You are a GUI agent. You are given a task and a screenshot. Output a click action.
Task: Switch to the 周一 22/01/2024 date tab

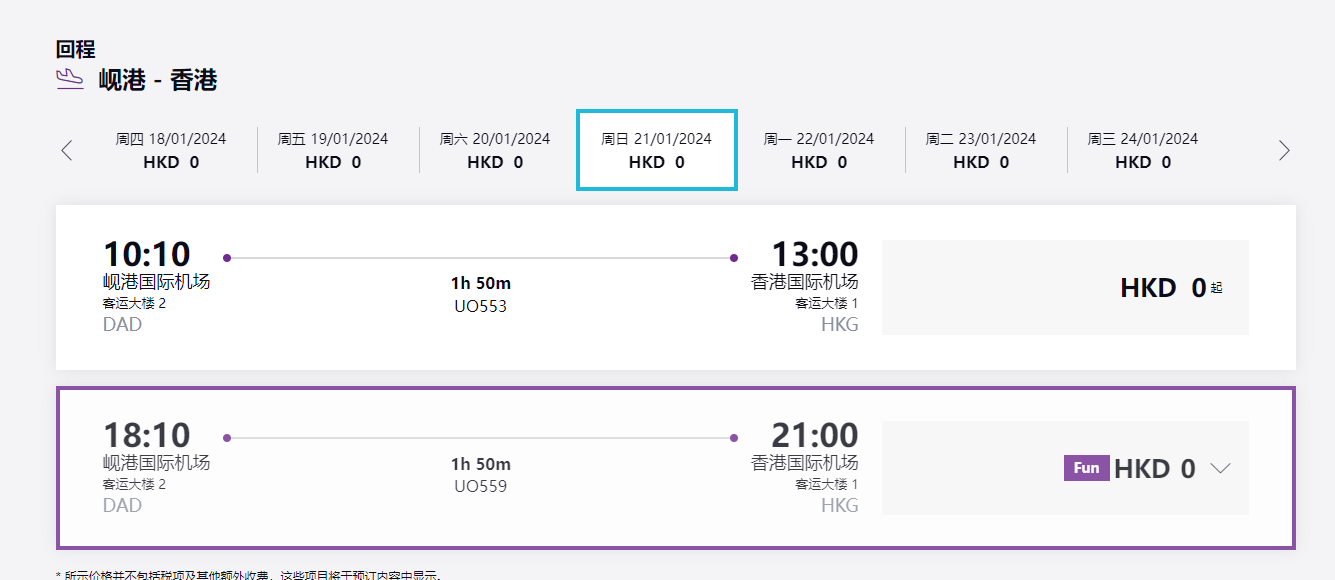(x=819, y=150)
